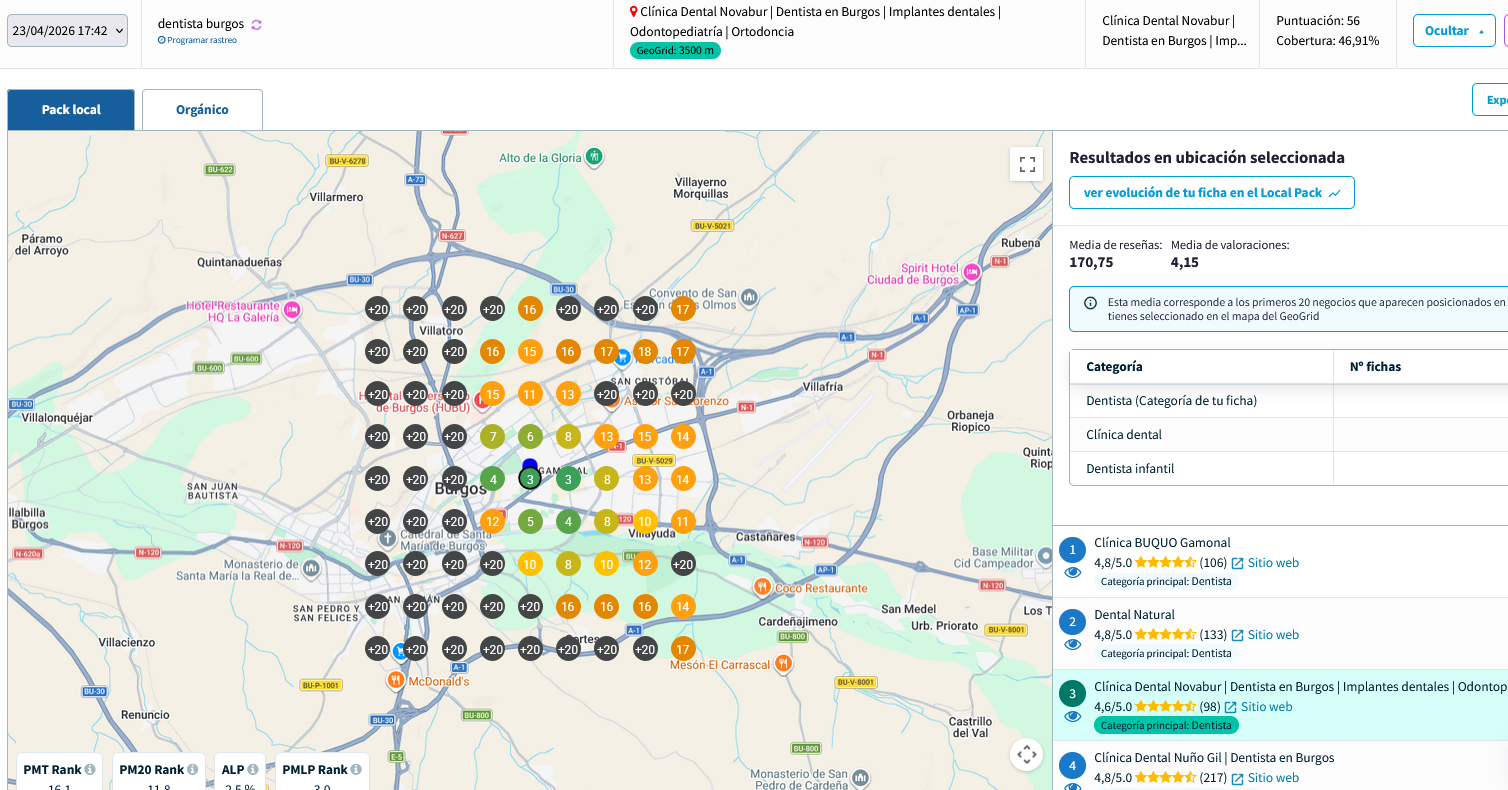Click the Monasterio de Santa María la Real marker
1508x790 pixels.
point(311,568)
